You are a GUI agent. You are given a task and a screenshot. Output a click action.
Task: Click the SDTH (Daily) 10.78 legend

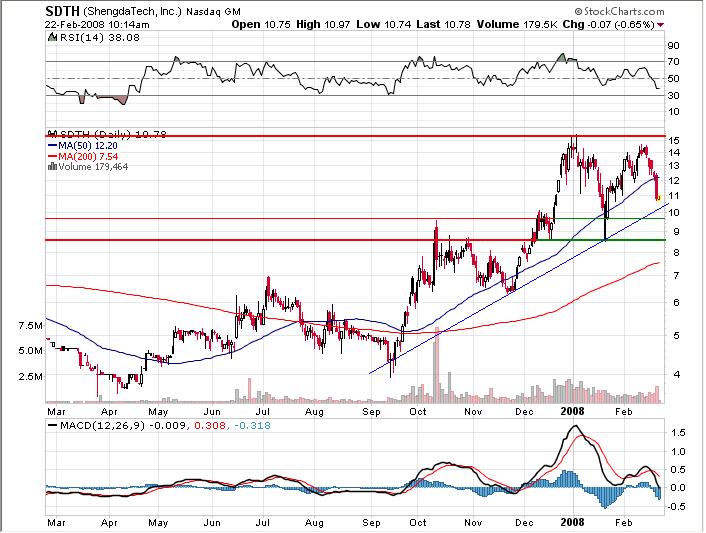click(x=113, y=134)
